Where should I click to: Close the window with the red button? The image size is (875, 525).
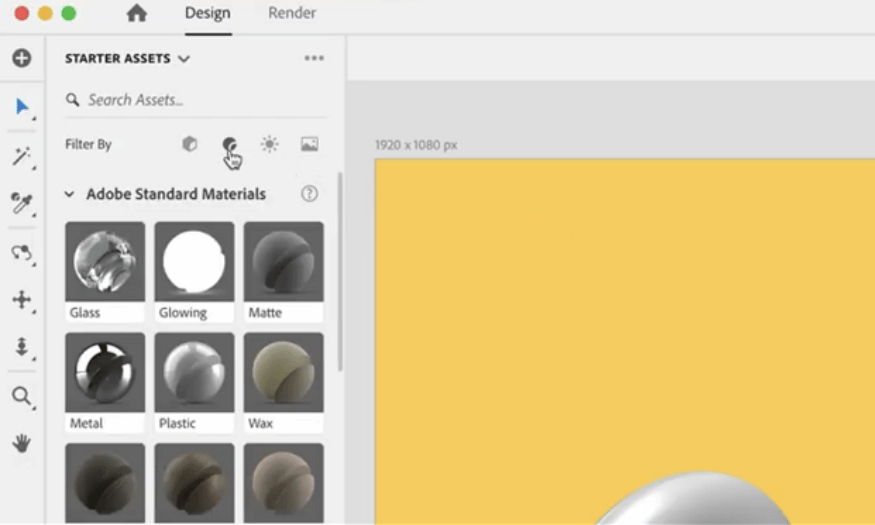click(22, 13)
